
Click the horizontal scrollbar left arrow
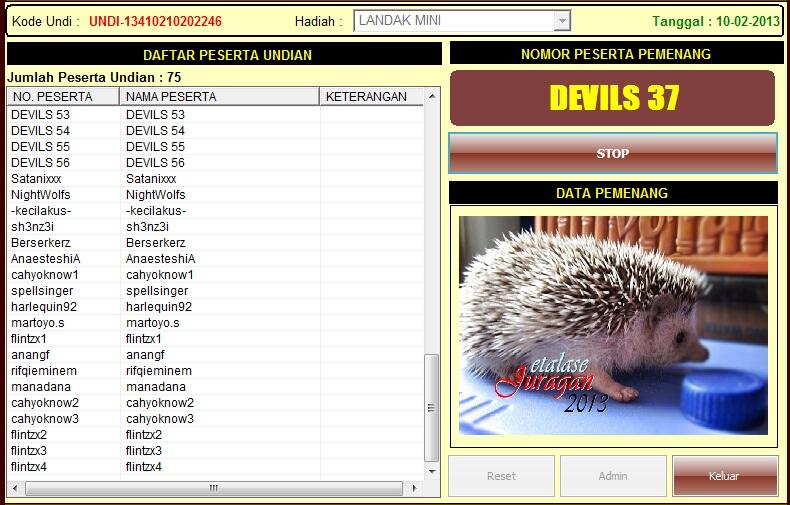14,488
